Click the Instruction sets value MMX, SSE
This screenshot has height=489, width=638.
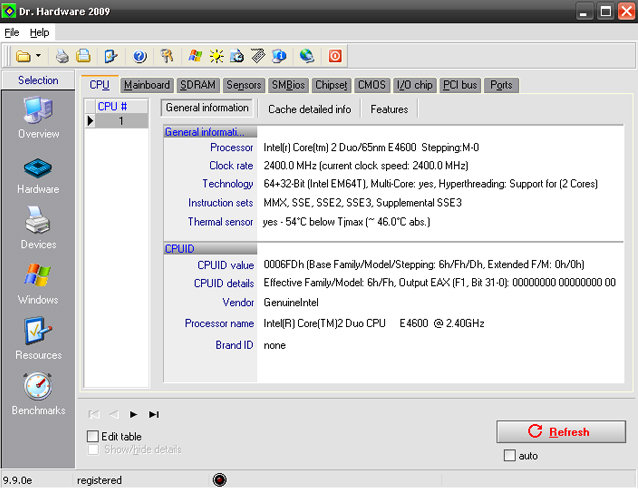tap(363, 203)
